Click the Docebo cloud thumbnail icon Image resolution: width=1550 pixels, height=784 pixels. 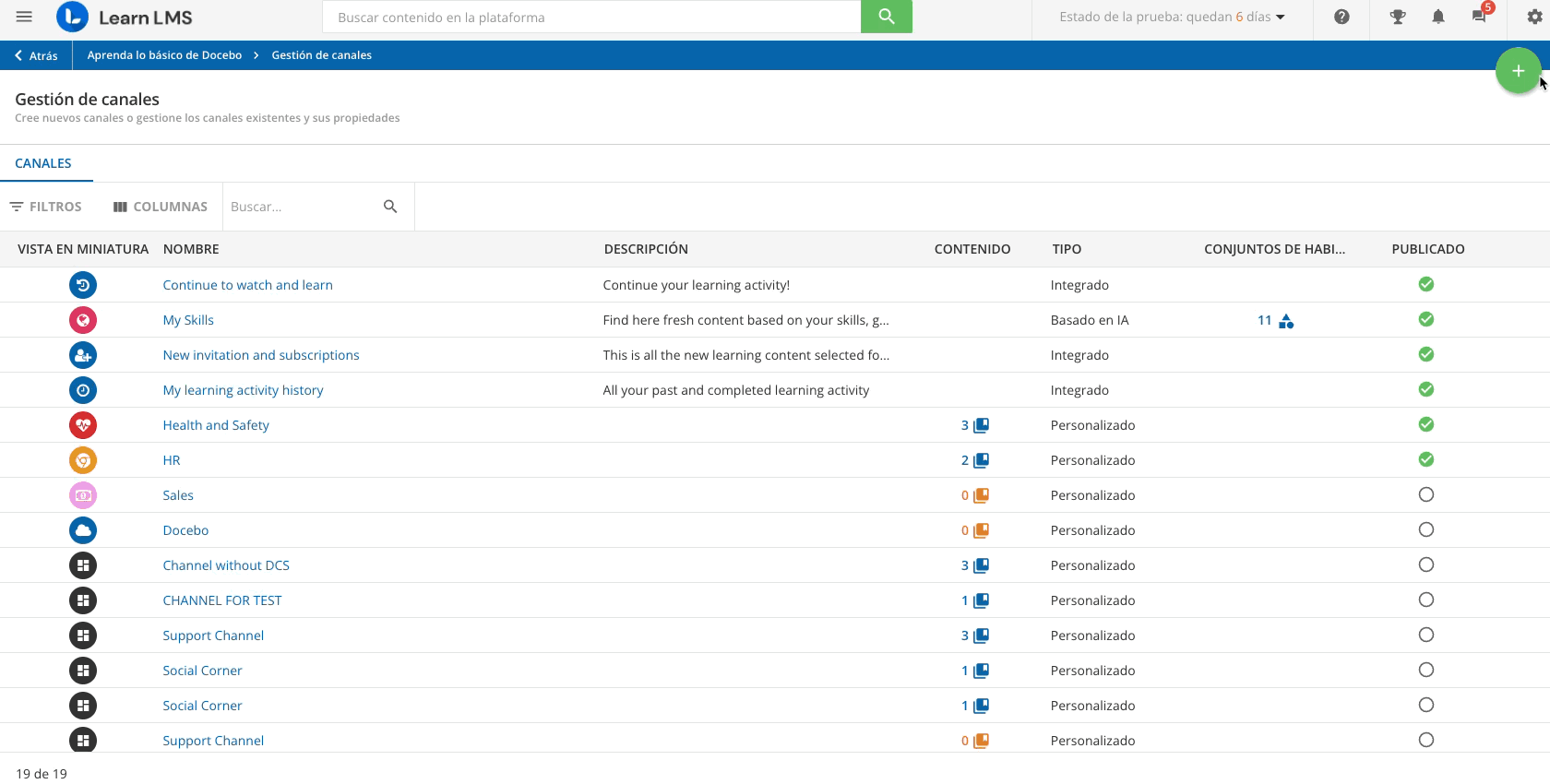coord(83,530)
